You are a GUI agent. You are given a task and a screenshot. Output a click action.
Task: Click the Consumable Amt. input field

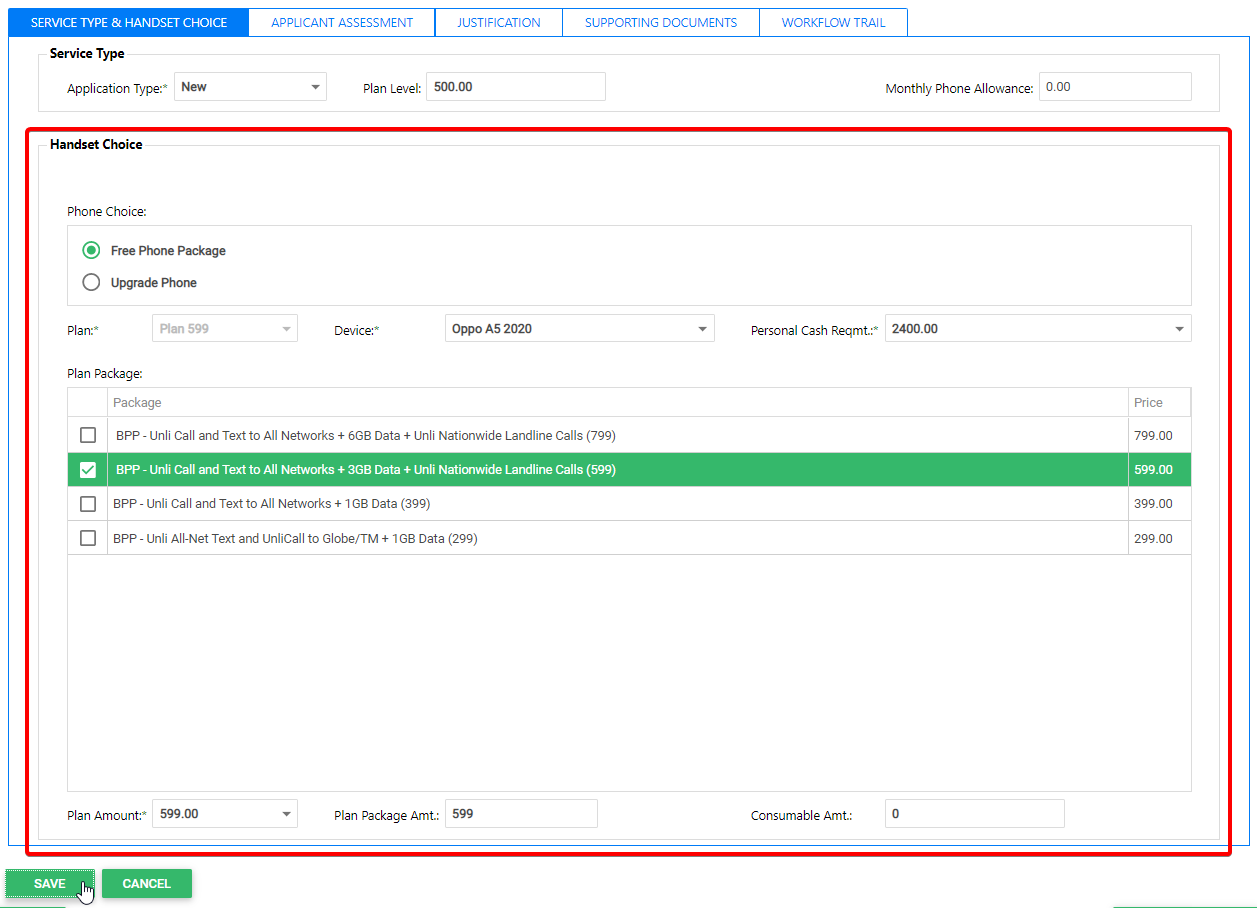tap(974, 814)
